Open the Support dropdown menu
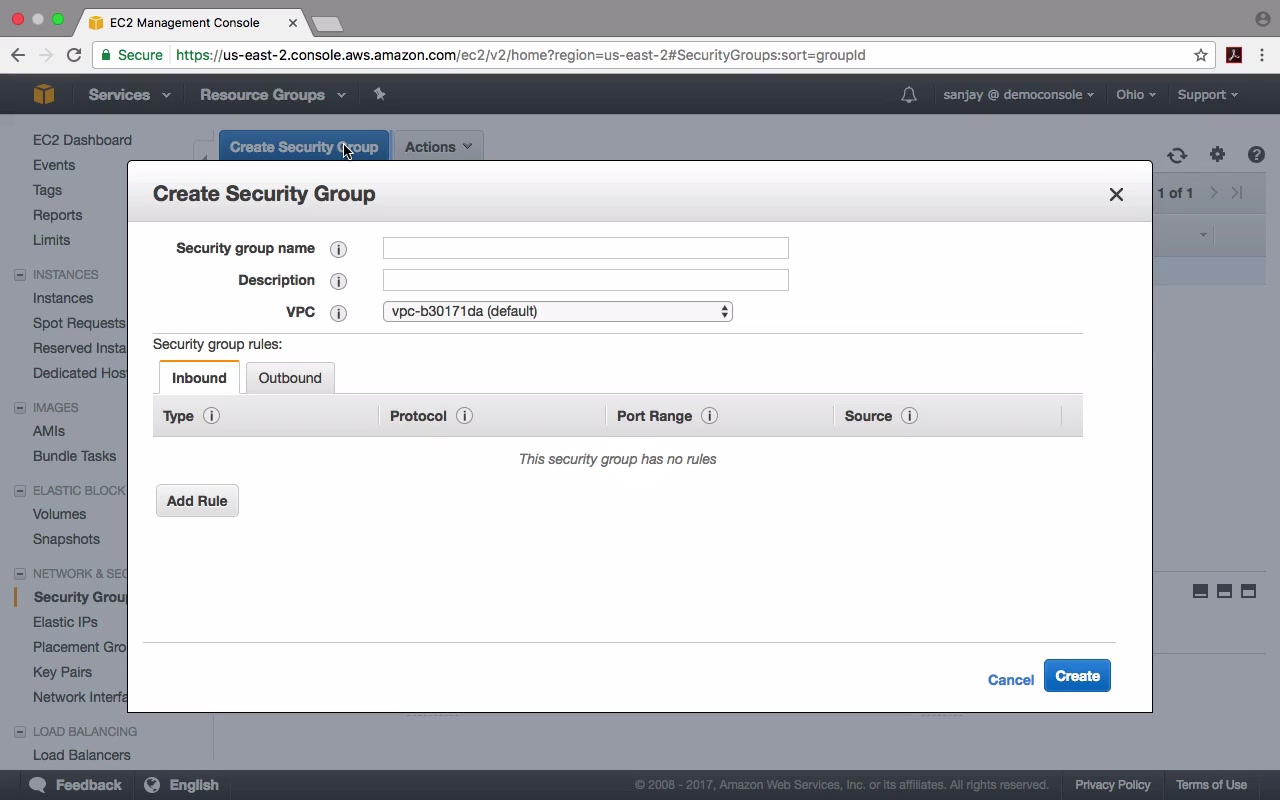 tap(1207, 95)
